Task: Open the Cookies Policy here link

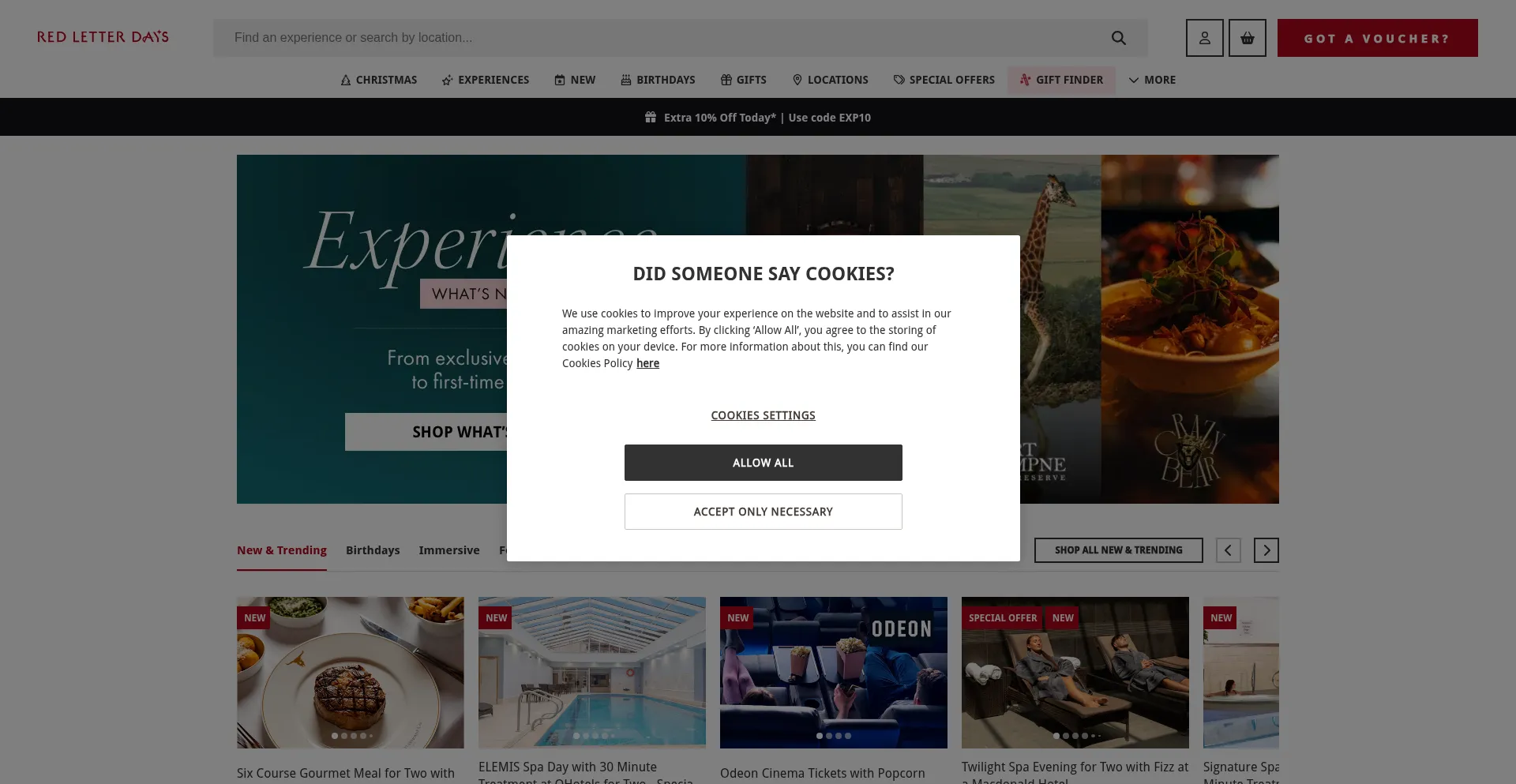Action: click(x=647, y=363)
